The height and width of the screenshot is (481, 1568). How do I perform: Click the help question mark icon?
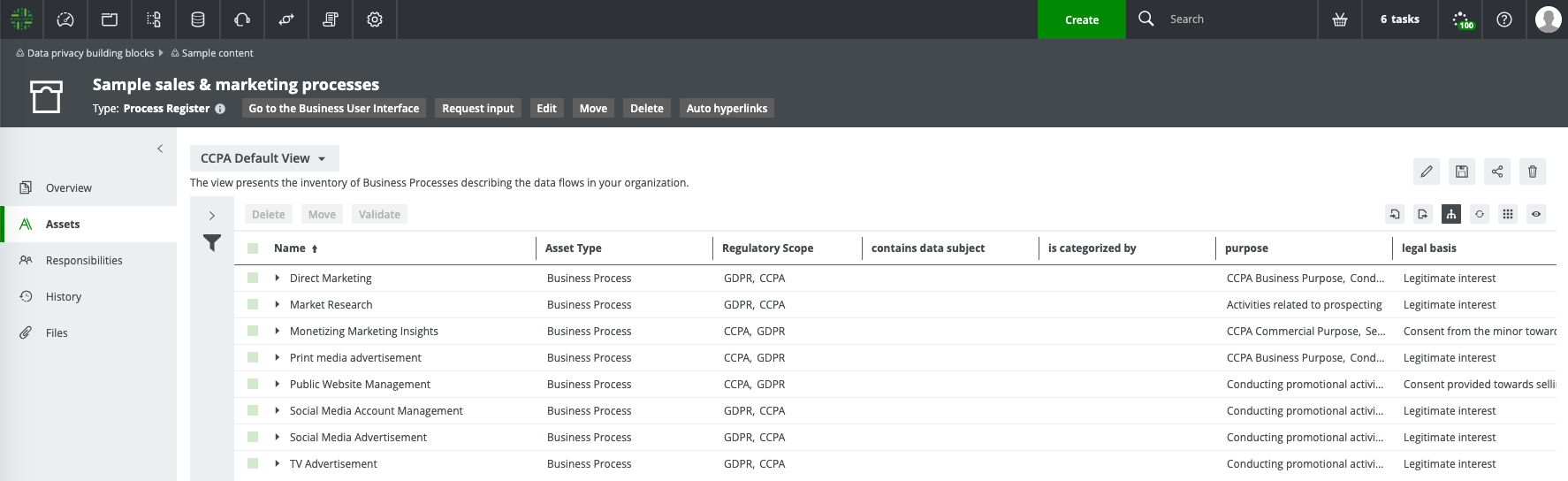pos(1503,19)
